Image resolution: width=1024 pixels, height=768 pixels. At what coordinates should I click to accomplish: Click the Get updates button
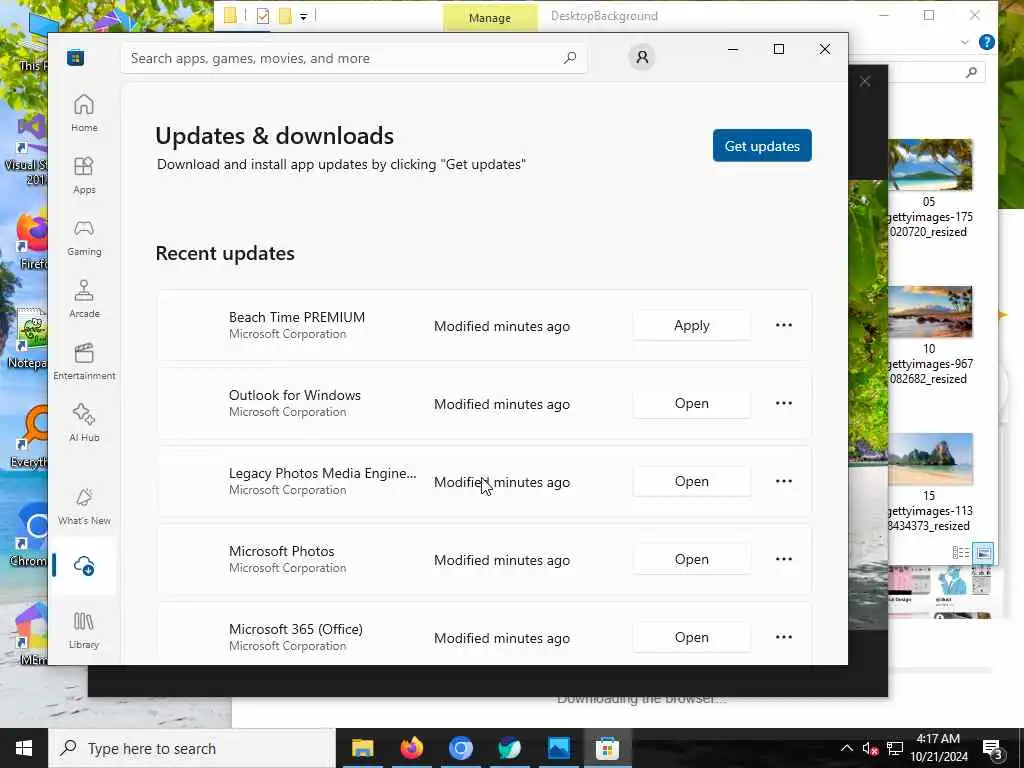click(x=762, y=146)
